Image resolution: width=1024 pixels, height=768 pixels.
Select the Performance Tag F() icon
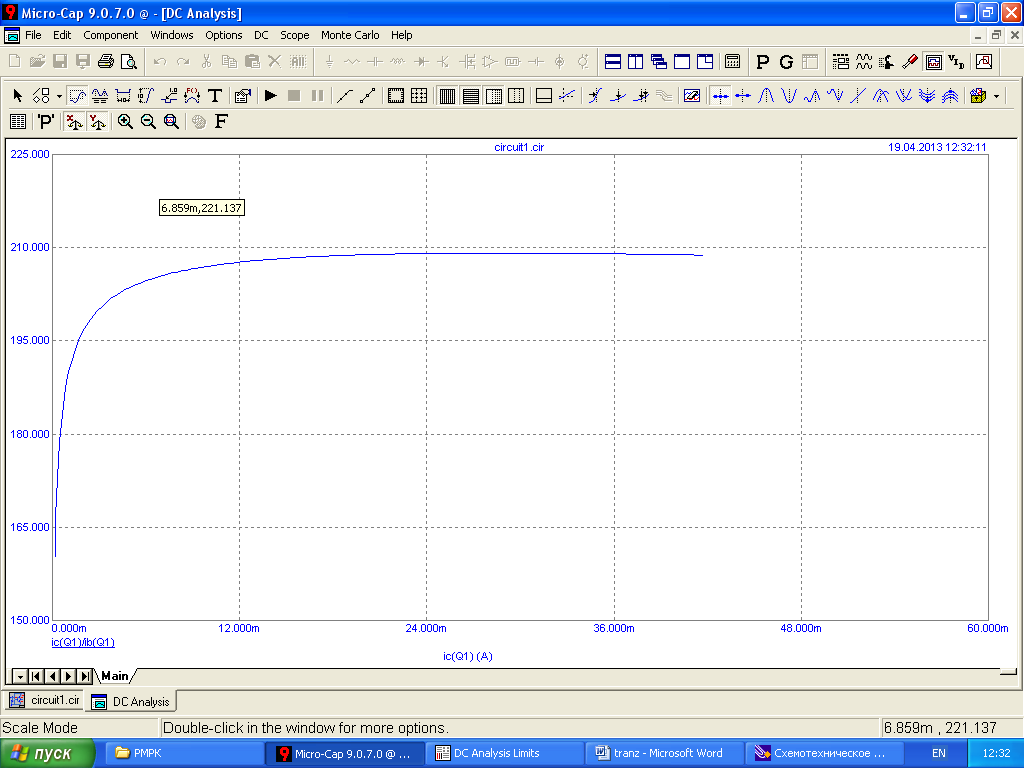point(192,96)
